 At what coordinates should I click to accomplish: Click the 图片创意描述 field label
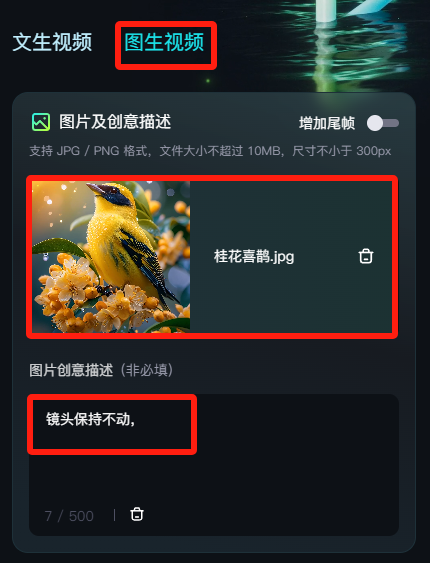pos(71,370)
